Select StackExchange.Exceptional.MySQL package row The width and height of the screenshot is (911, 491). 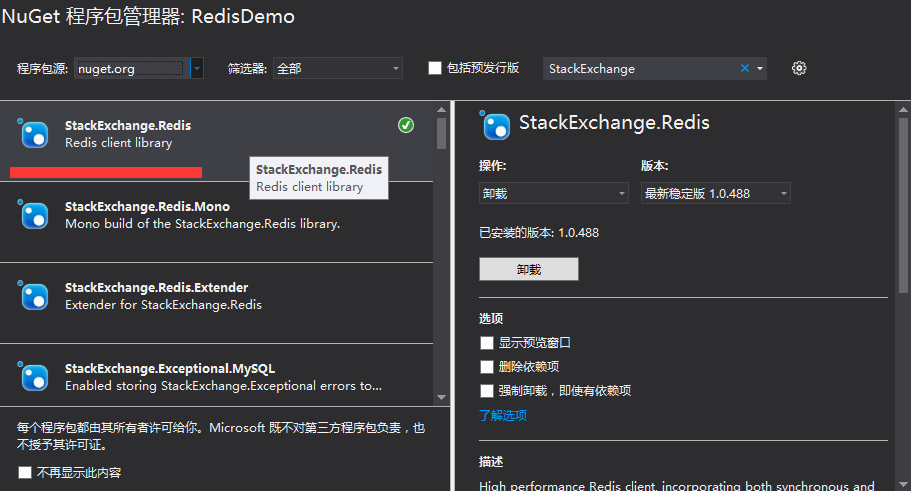tap(216, 375)
